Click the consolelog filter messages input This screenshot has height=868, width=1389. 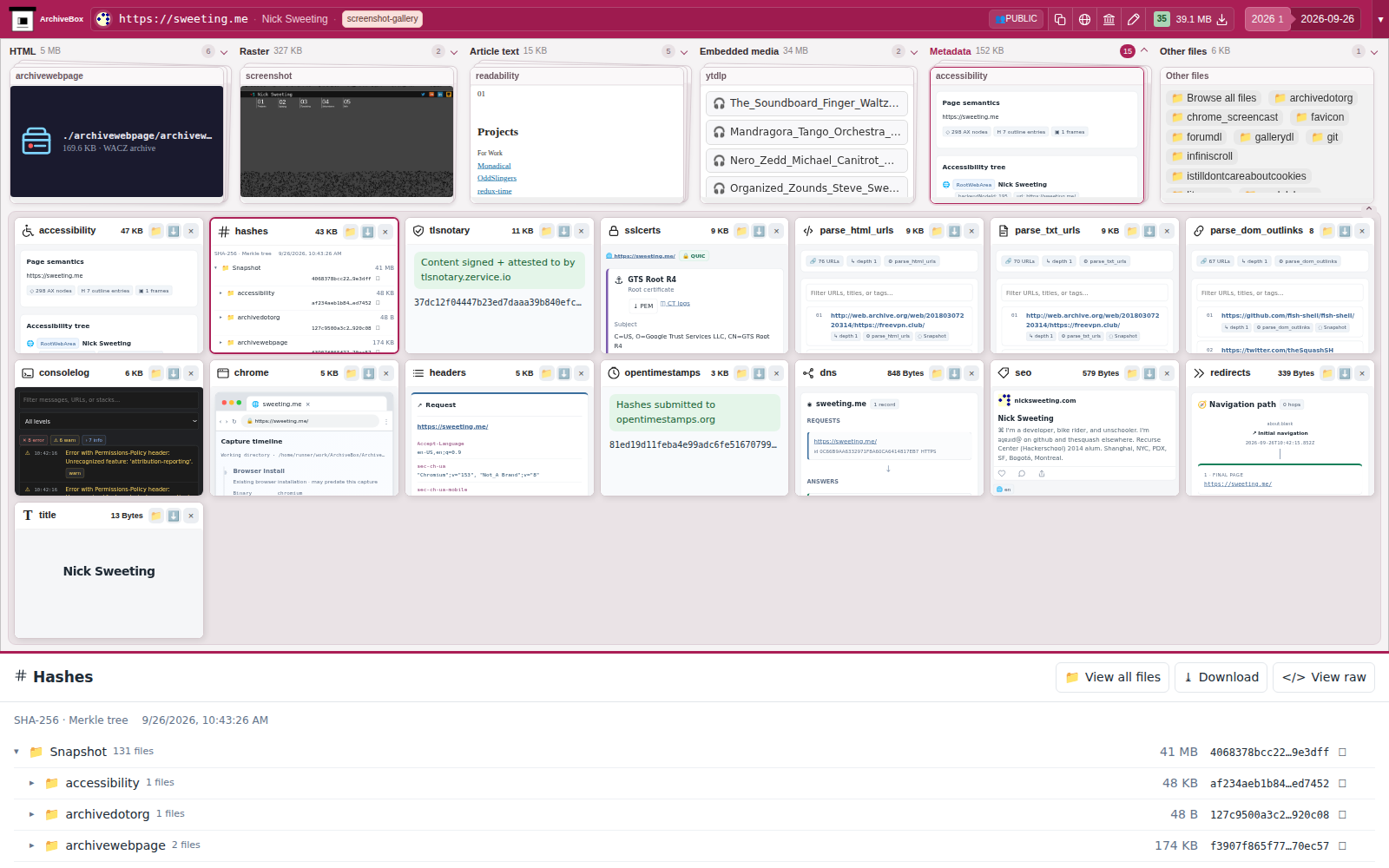point(109,400)
